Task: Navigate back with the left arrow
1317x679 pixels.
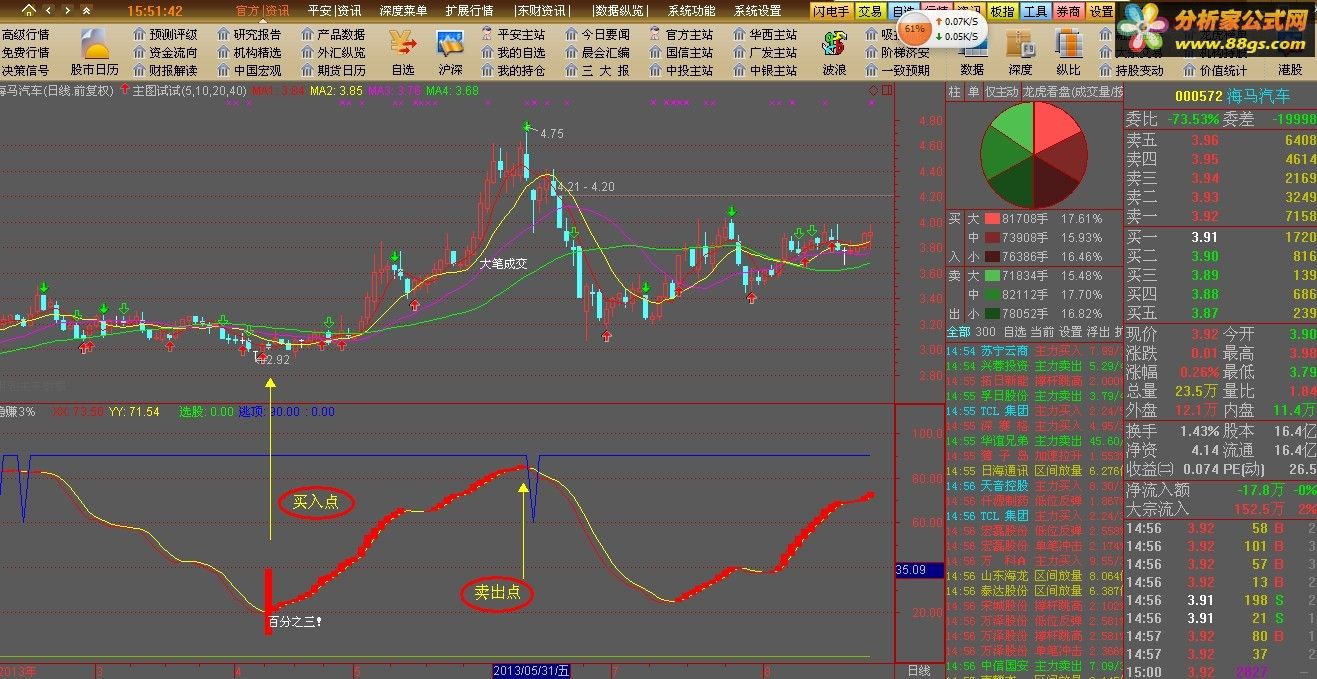Action: click(50, 11)
